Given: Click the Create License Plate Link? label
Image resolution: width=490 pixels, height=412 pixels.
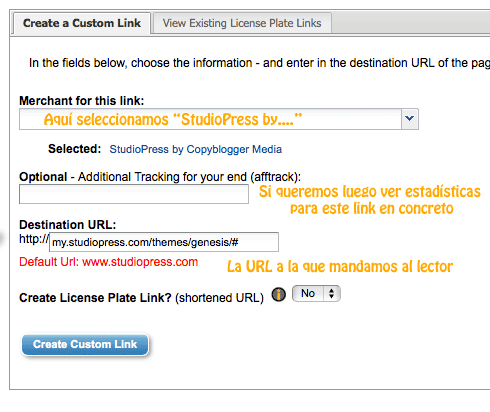Looking at the screenshot, I should [95, 298].
